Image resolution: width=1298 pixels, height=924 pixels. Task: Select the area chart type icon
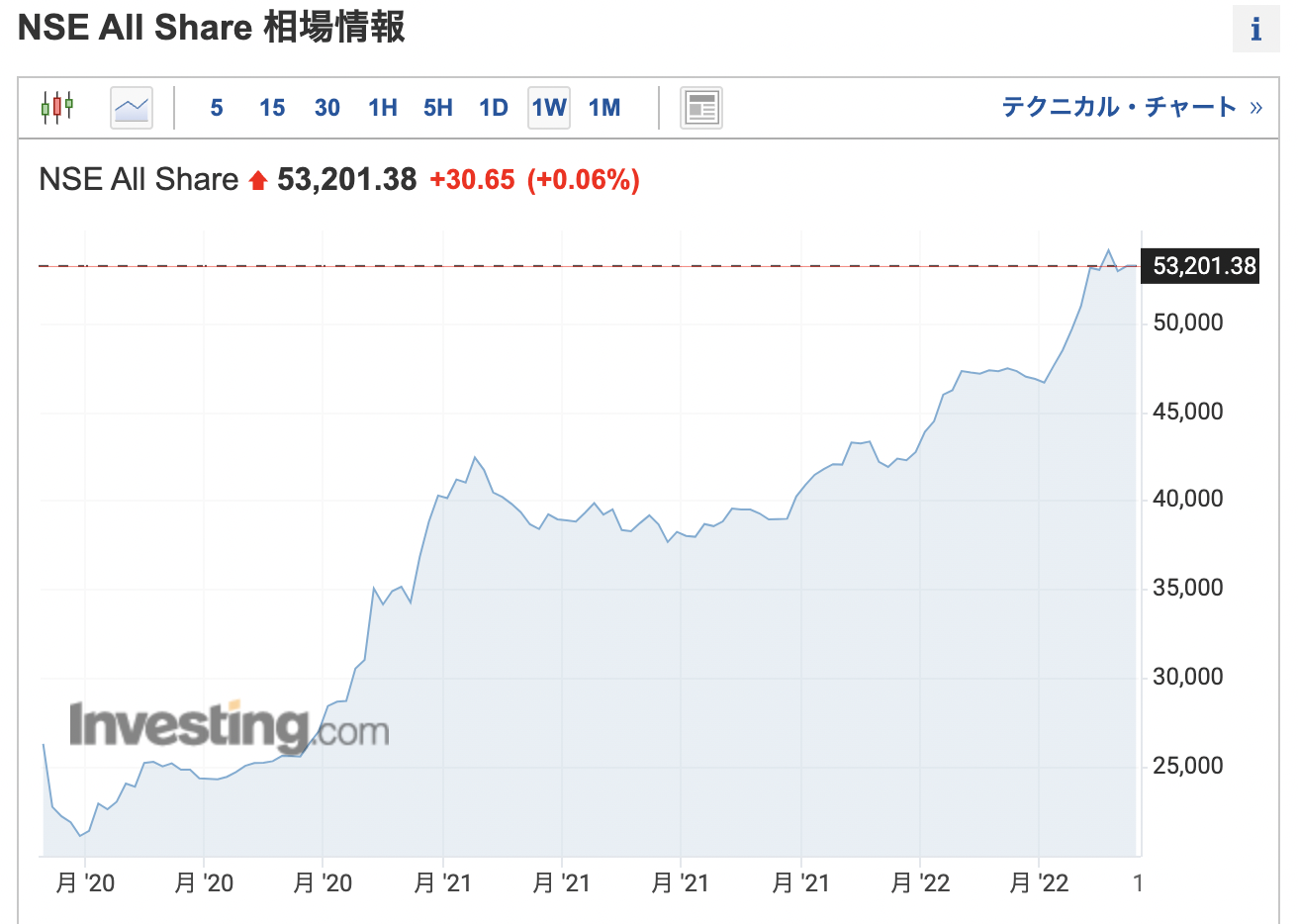[132, 107]
